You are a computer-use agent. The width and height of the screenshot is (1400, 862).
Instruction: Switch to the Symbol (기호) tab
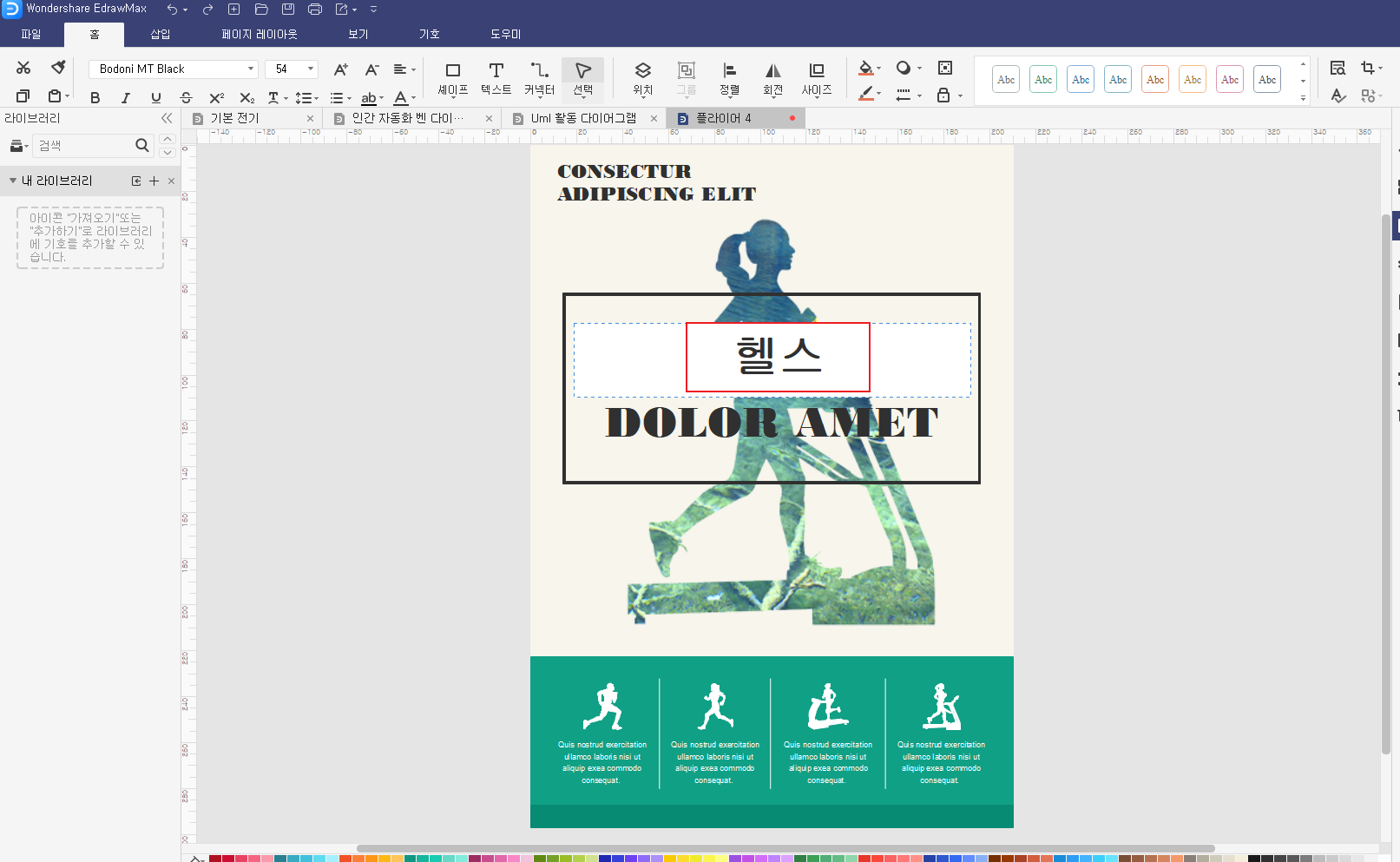click(x=430, y=35)
